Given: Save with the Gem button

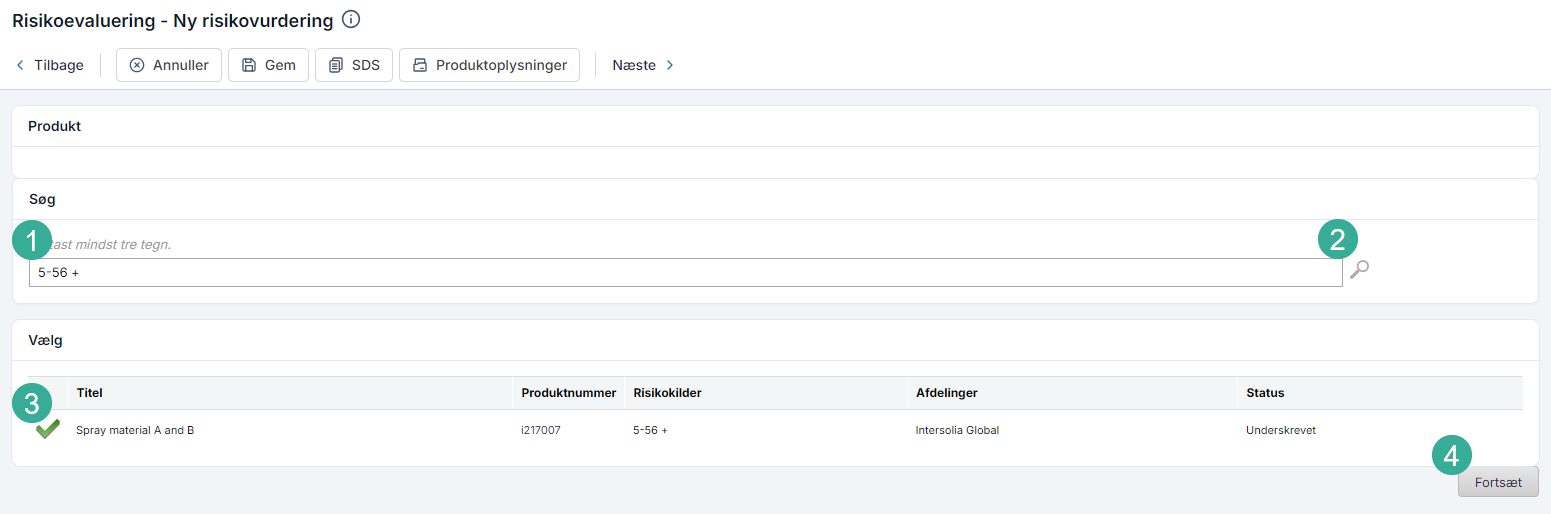Looking at the screenshot, I should [x=268, y=65].
